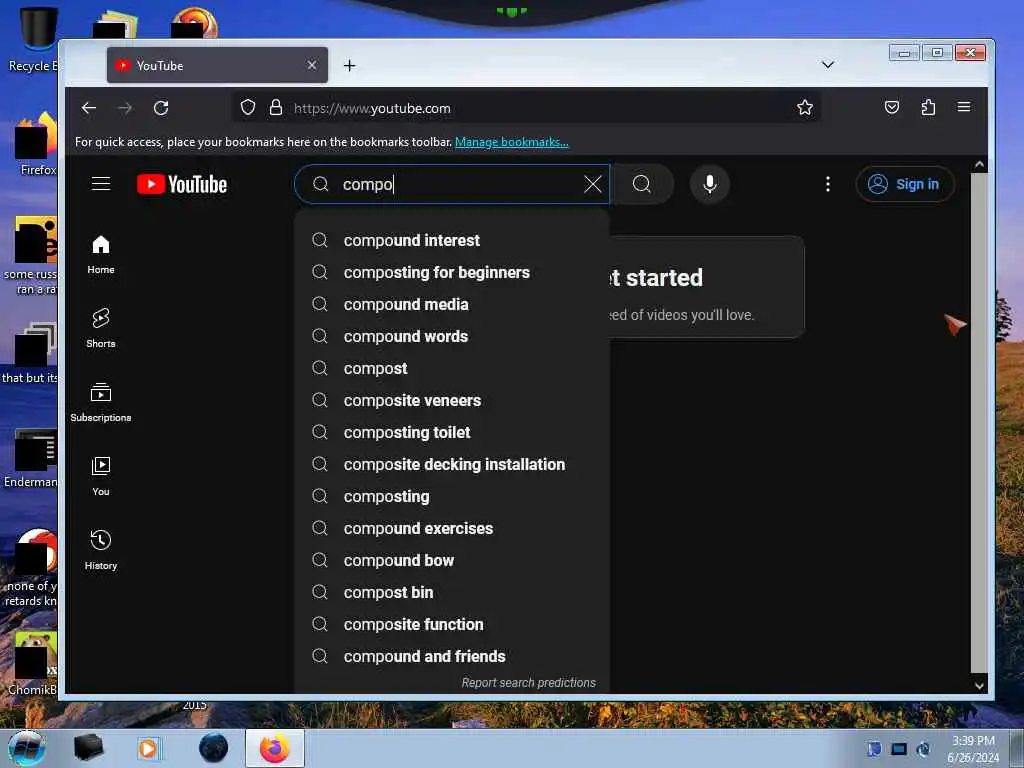Image resolution: width=1024 pixels, height=768 pixels.
Task: Go back with Firefox back arrow
Action: tap(89, 108)
